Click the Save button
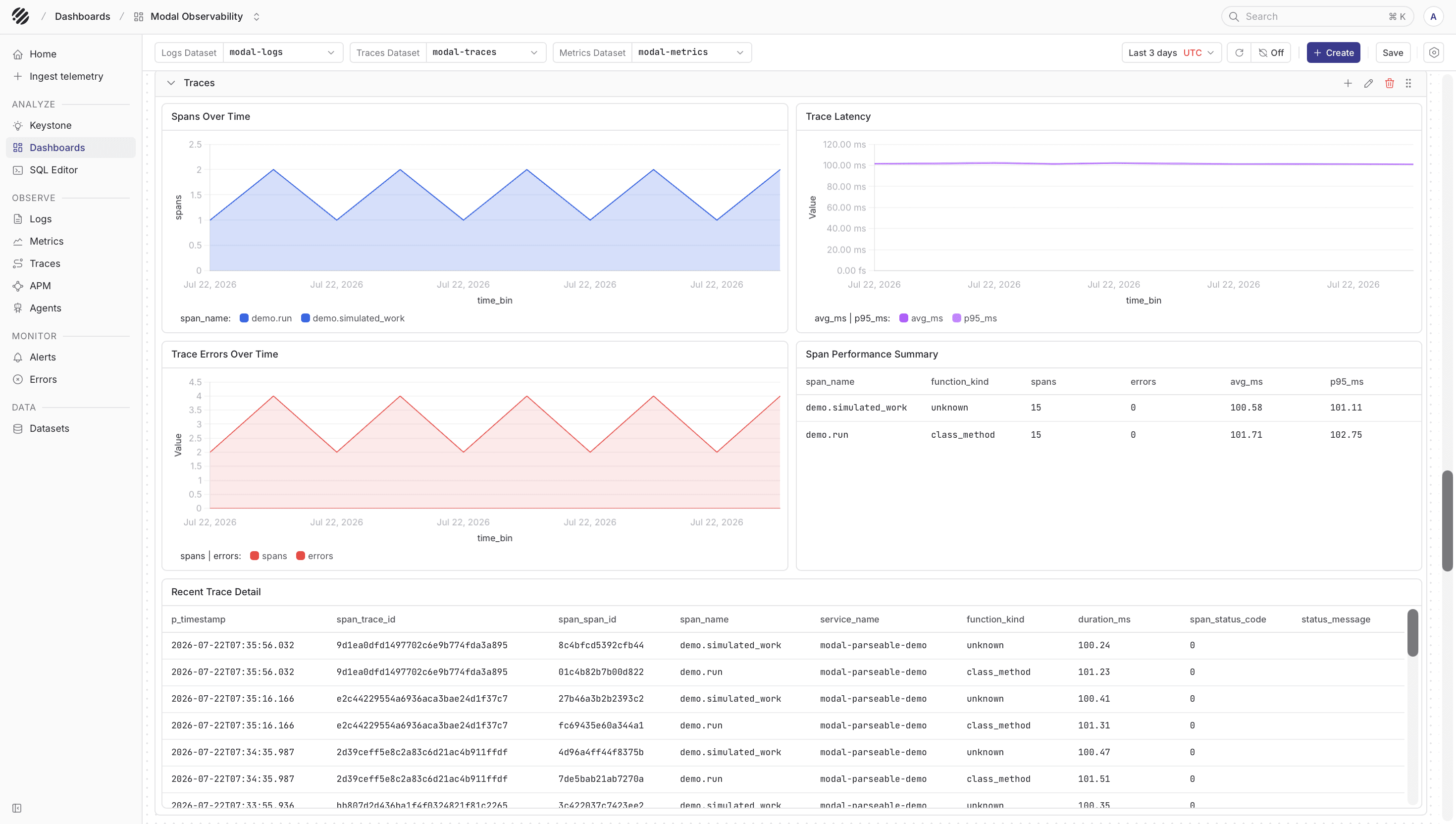This screenshot has width=1456, height=824. tap(1393, 52)
